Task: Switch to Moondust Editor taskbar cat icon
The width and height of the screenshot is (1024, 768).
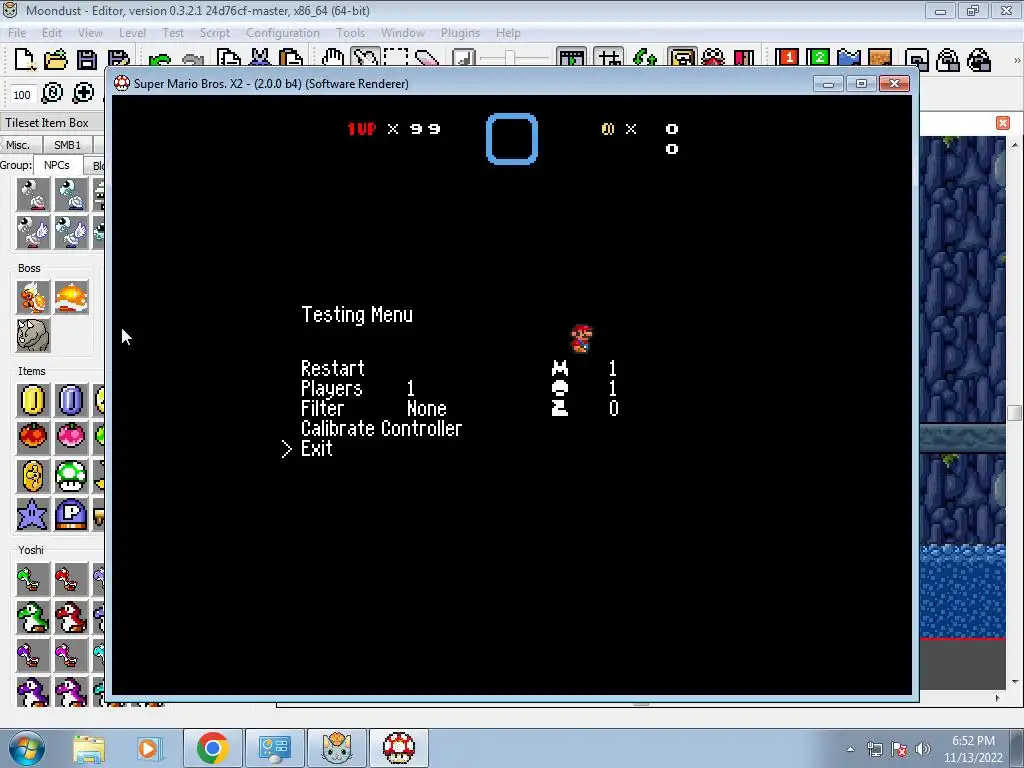Action: click(x=338, y=748)
